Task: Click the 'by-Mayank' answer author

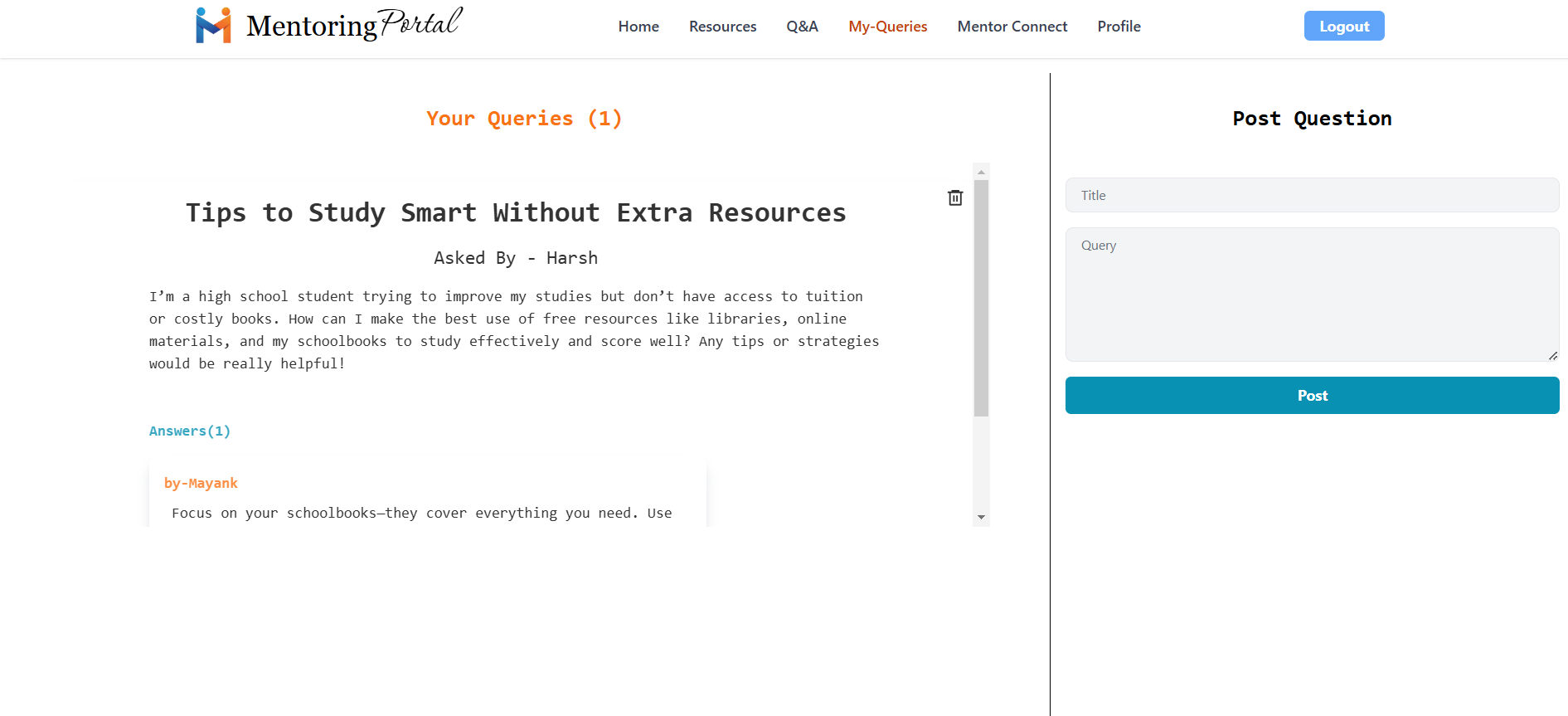Action: (x=201, y=483)
